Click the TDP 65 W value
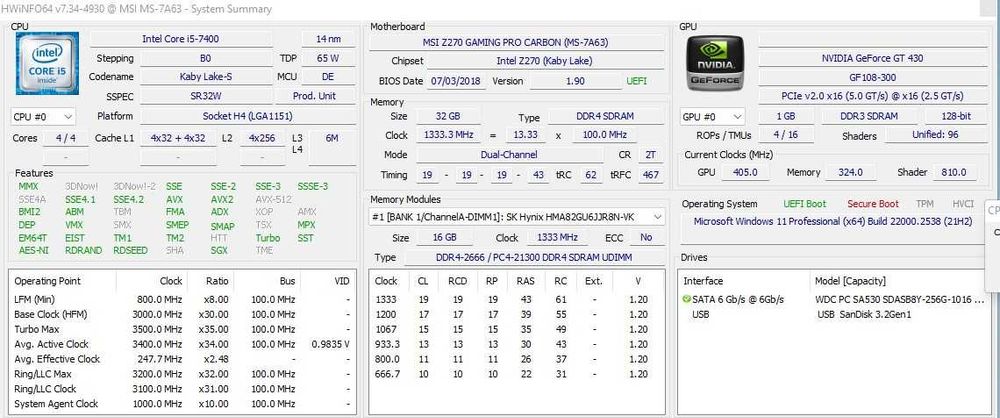 pos(328,58)
